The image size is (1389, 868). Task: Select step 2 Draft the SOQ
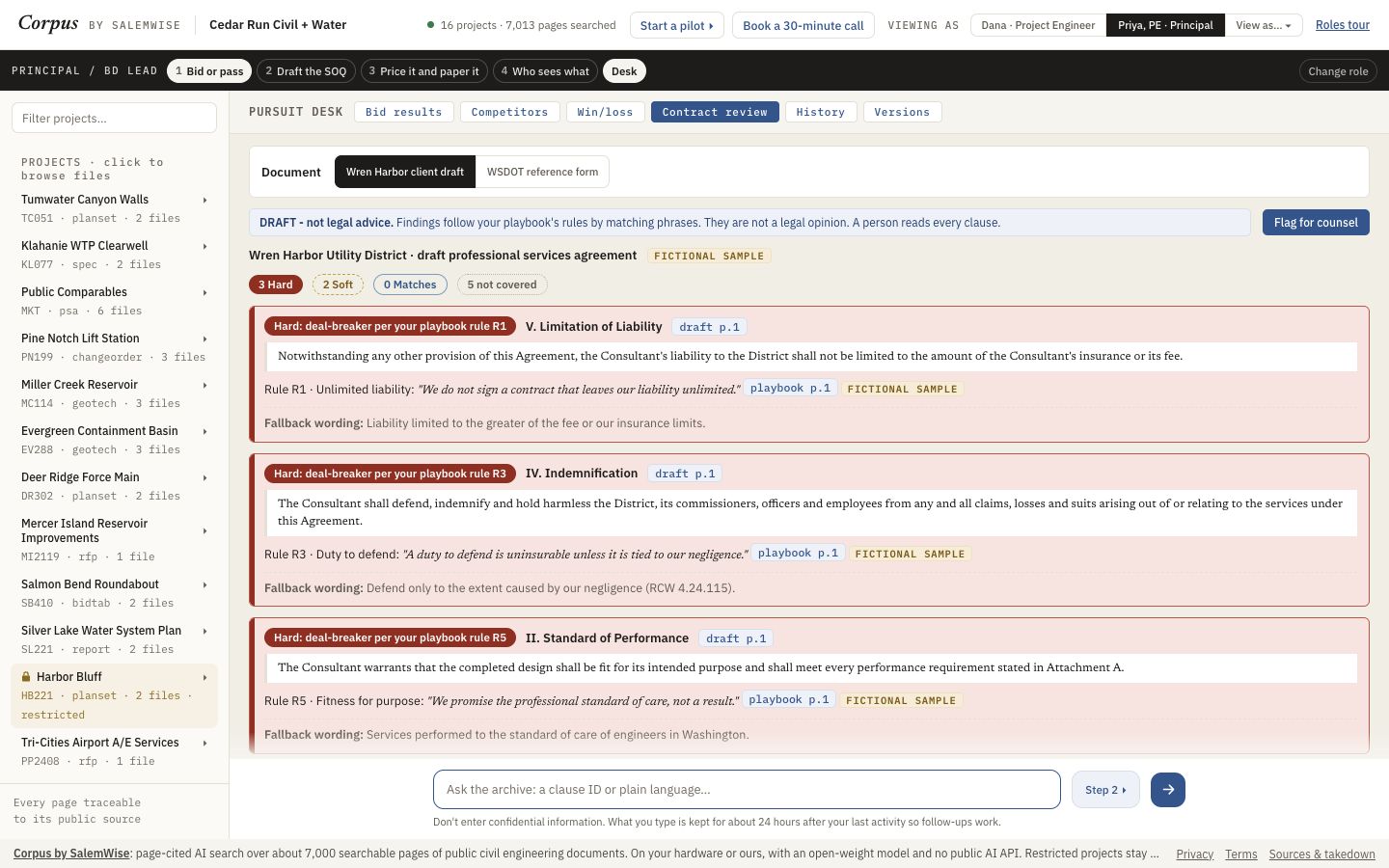click(306, 71)
